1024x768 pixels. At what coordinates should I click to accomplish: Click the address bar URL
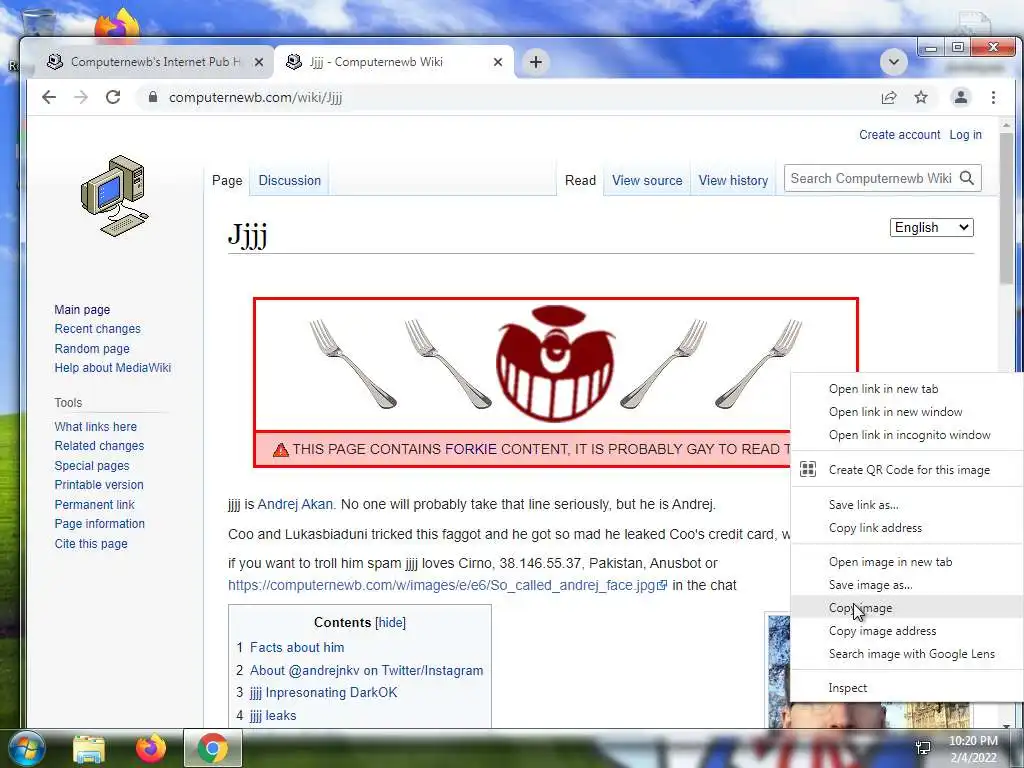click(255, 97)
